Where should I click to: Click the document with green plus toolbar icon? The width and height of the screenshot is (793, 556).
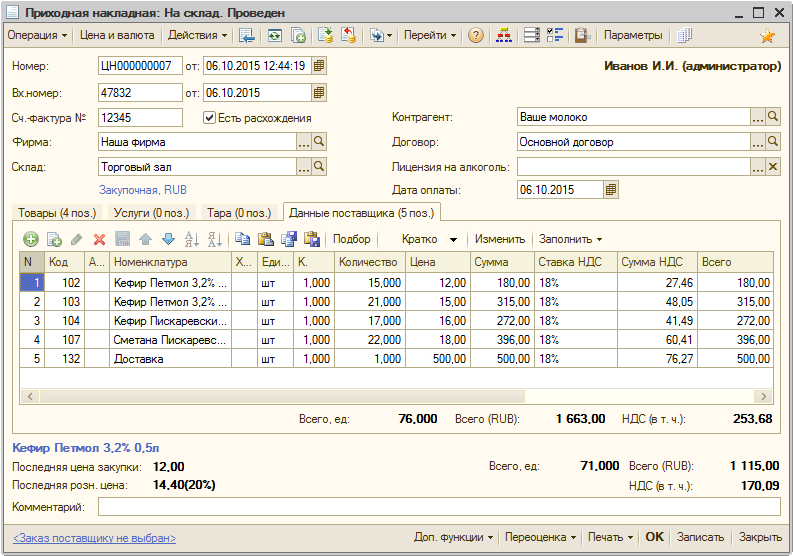click(298, 35)
